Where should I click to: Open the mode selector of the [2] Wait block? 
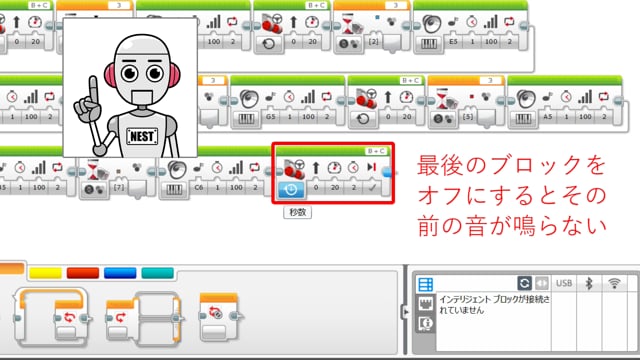click(348, 44)
